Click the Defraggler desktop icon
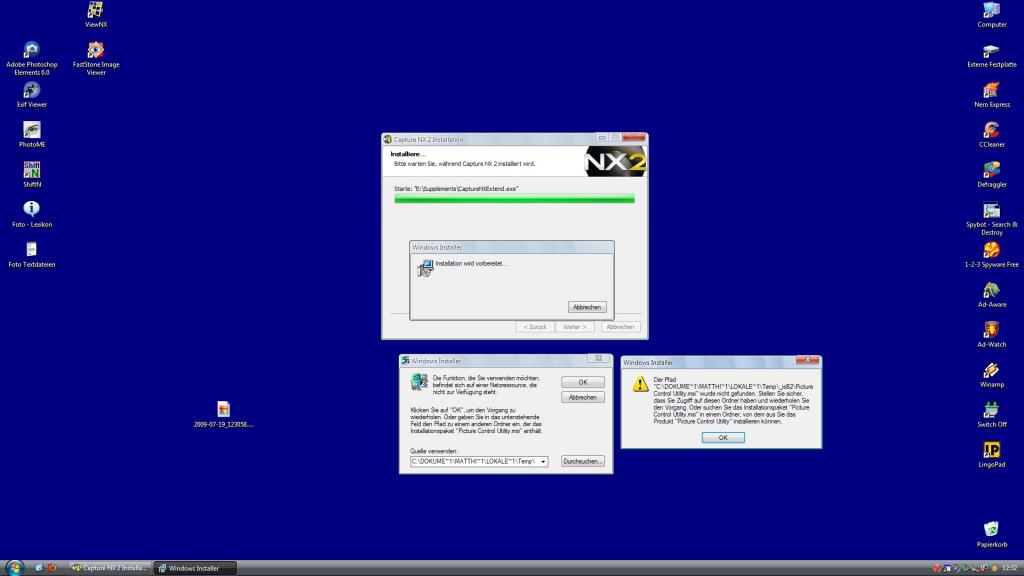 [991, 173]
